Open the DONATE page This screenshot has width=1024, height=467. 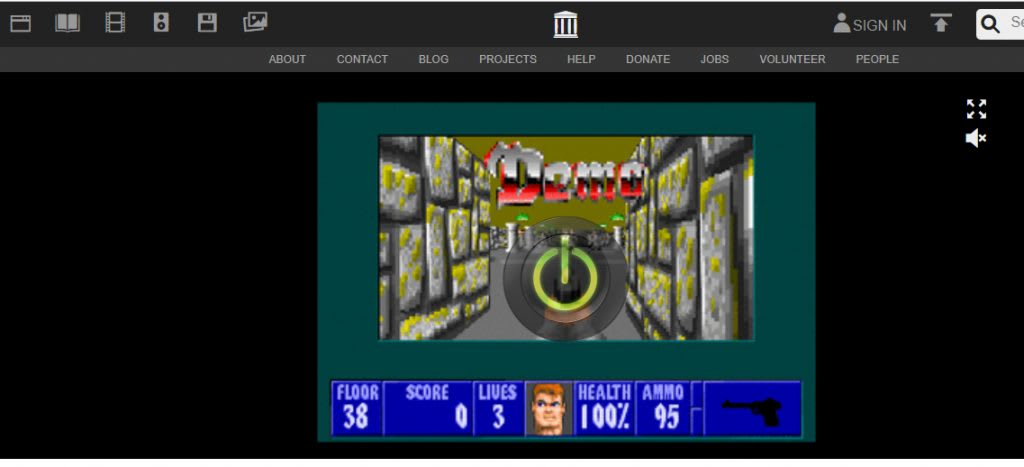coord(648,59)
